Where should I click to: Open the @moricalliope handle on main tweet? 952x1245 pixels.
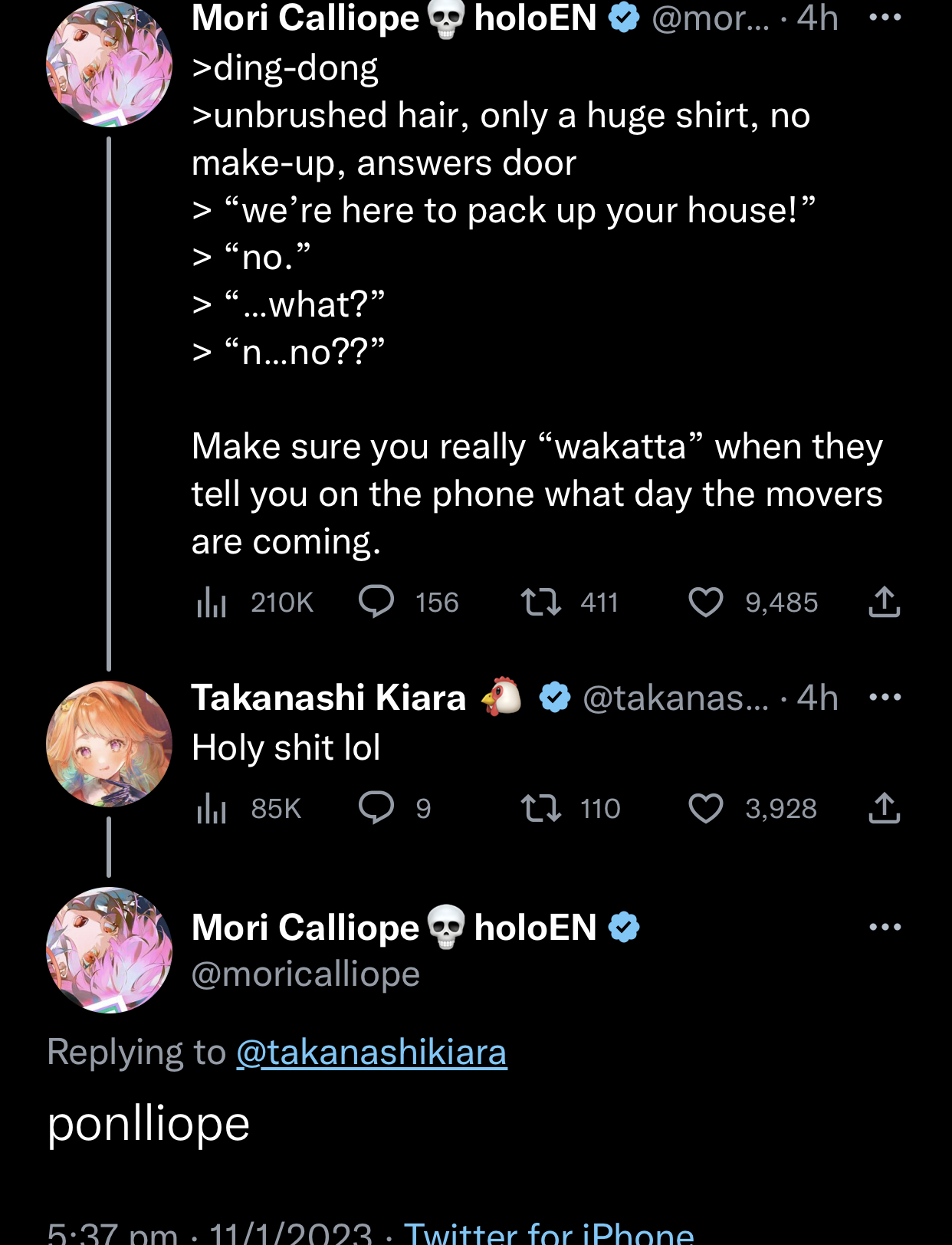[x=306, y=974]
